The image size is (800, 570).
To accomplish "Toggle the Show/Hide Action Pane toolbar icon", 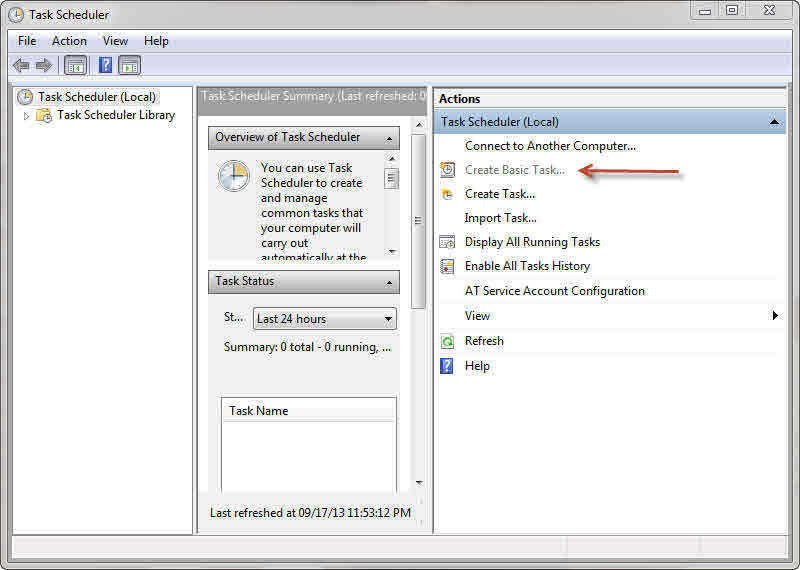I will (130, 65).
